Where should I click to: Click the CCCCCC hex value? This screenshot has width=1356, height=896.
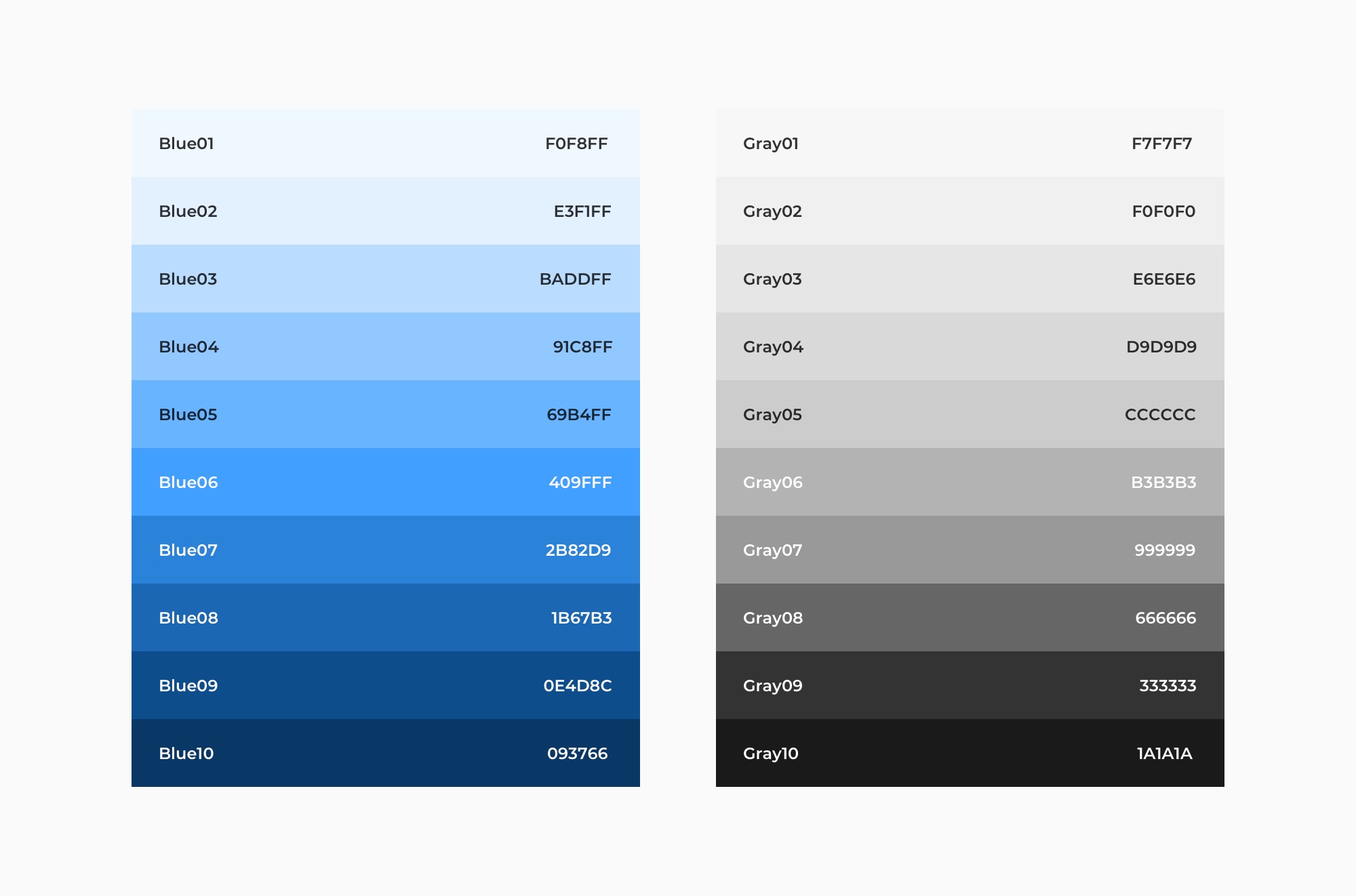(1160, 415)
